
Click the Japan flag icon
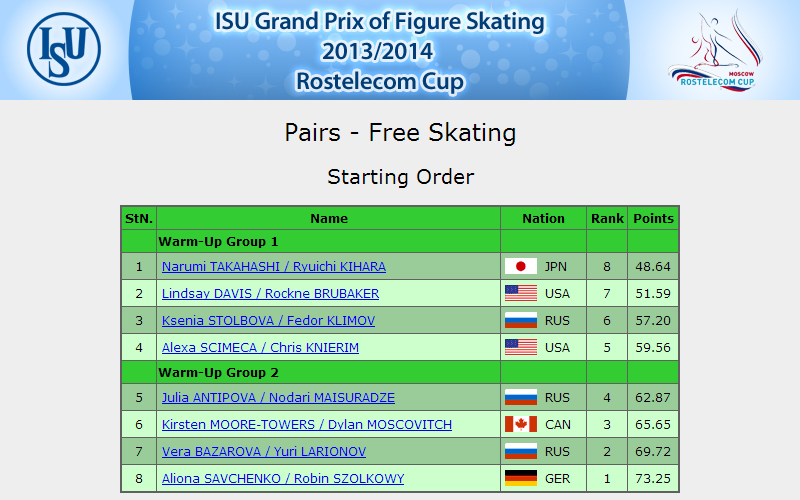pyautogui.click(x=520, y=266)
